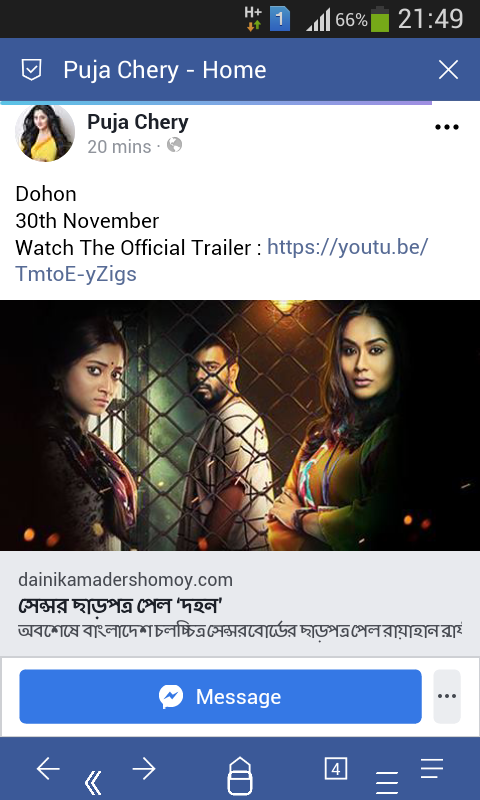
Task: Expand more actions beside Message button
Action: click(x=447, y=696)
